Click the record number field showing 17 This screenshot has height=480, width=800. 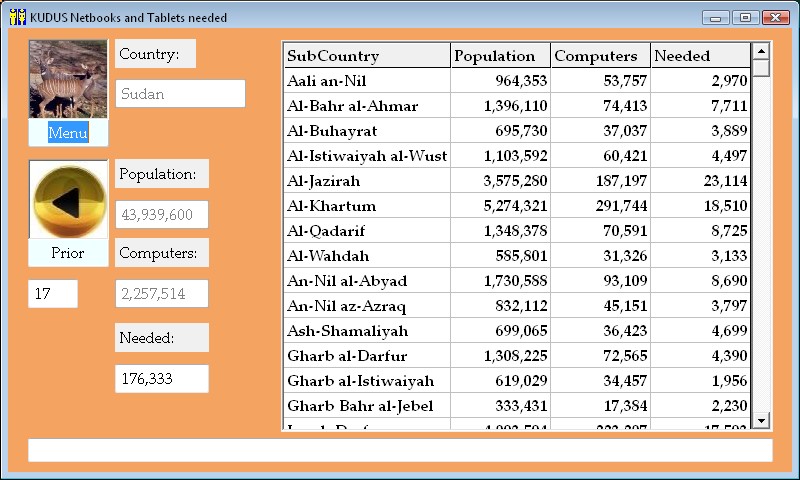click(52, 294)
